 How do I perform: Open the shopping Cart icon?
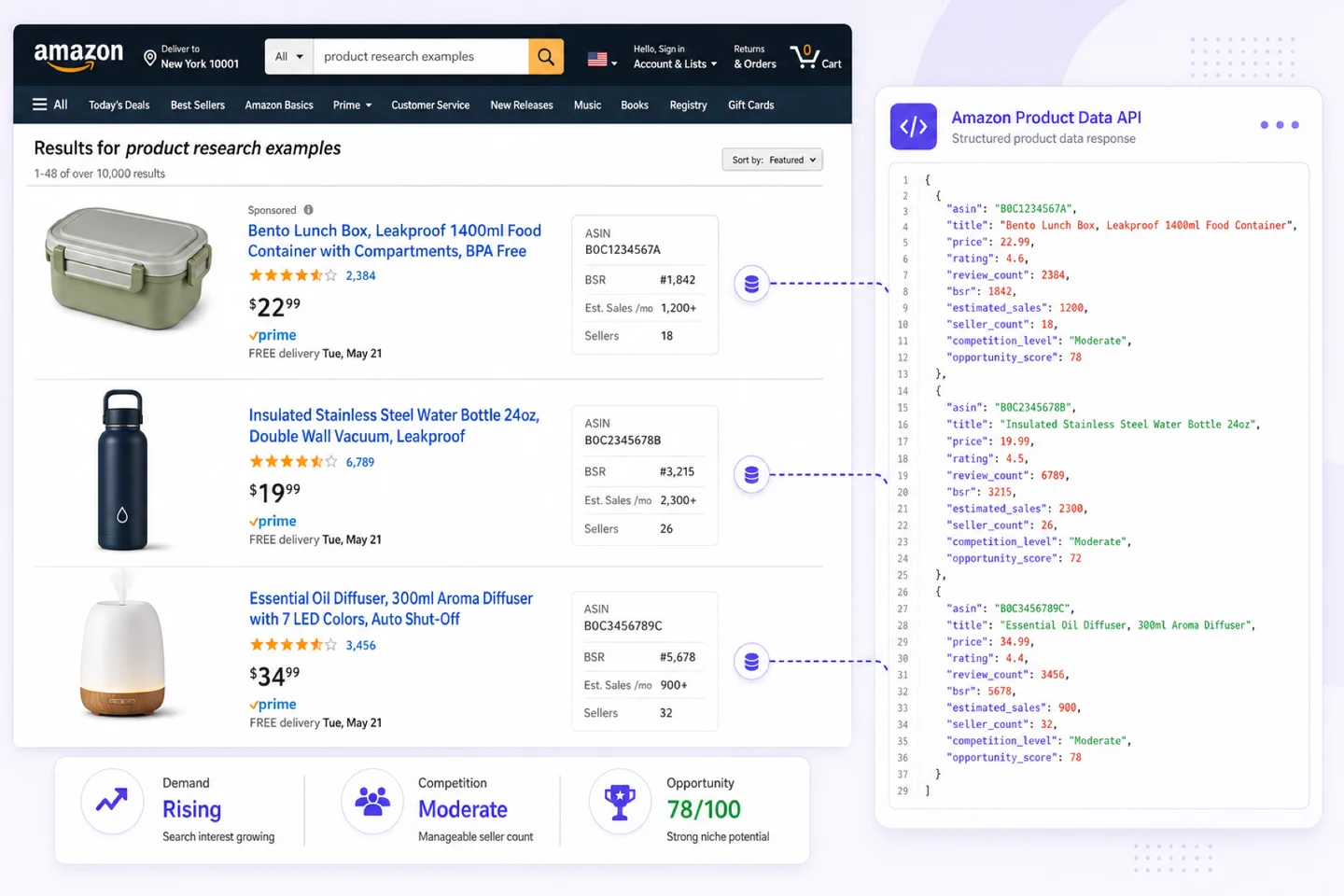(x=815, y=57)
